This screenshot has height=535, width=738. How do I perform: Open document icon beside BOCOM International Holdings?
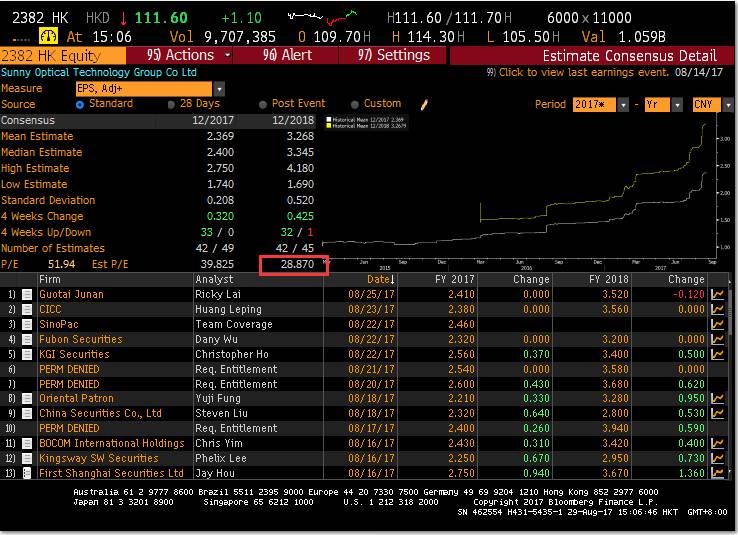[27, 443]
